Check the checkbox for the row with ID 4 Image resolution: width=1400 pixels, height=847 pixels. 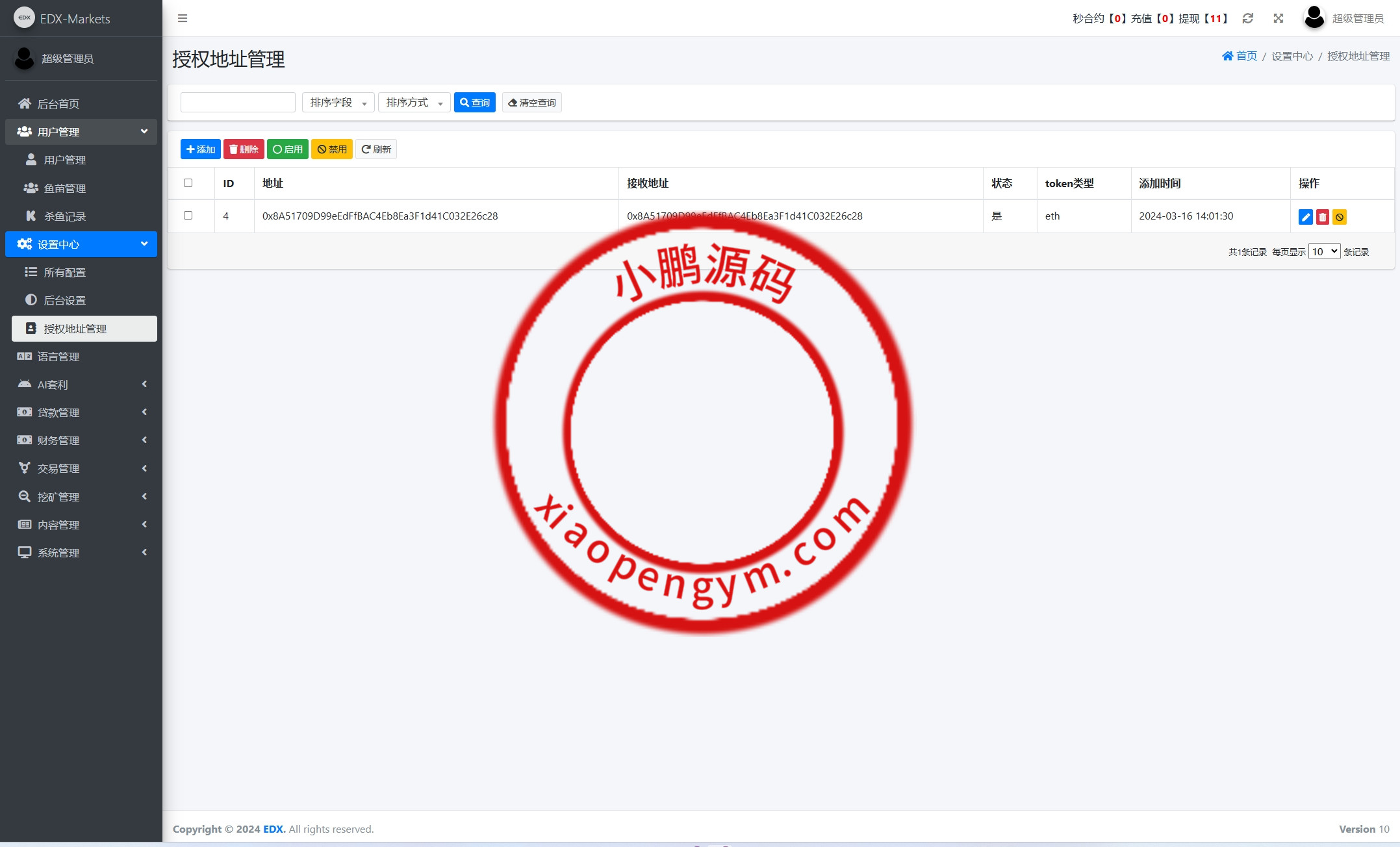click(188, 216)
